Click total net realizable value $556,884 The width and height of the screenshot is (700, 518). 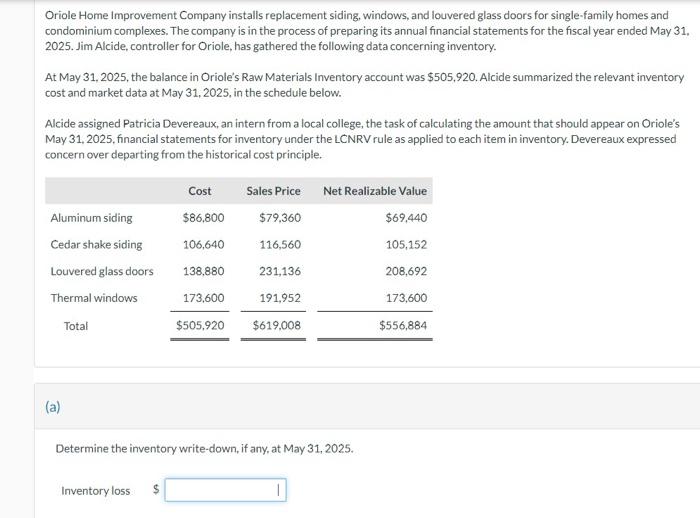coord(403,325)
